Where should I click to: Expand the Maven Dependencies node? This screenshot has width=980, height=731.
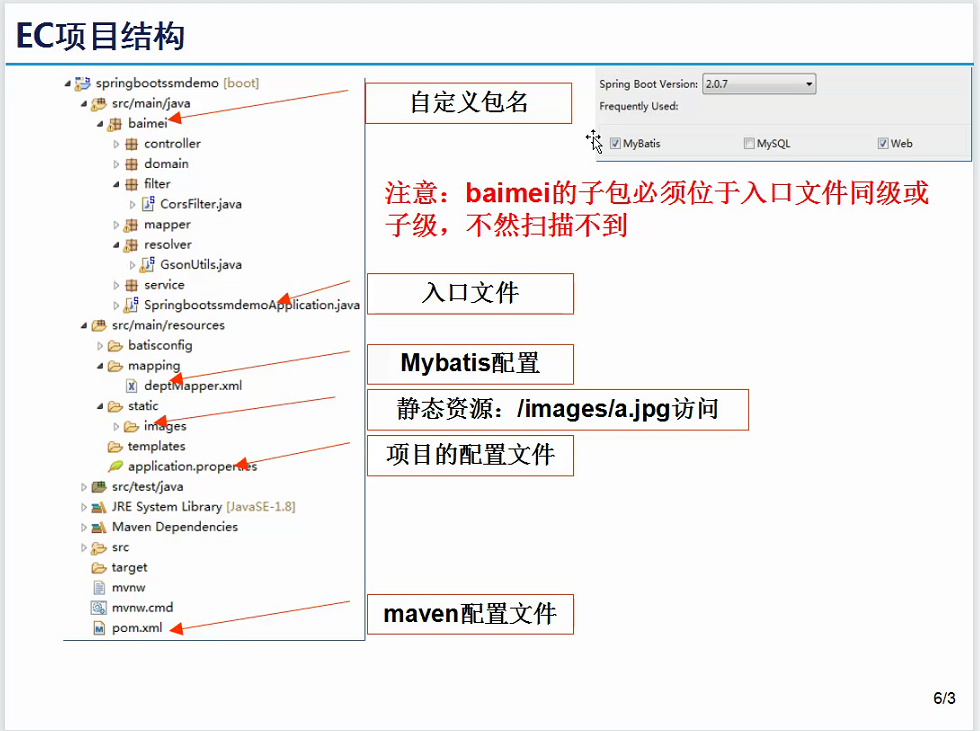84,527
